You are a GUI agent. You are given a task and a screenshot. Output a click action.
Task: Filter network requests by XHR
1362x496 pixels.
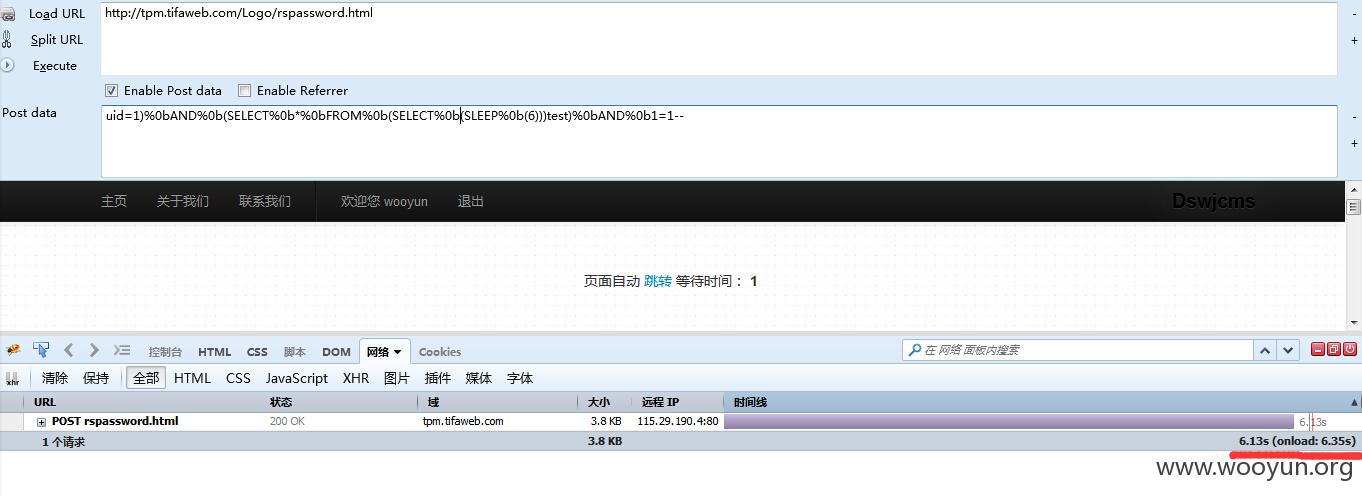[356, 378]
